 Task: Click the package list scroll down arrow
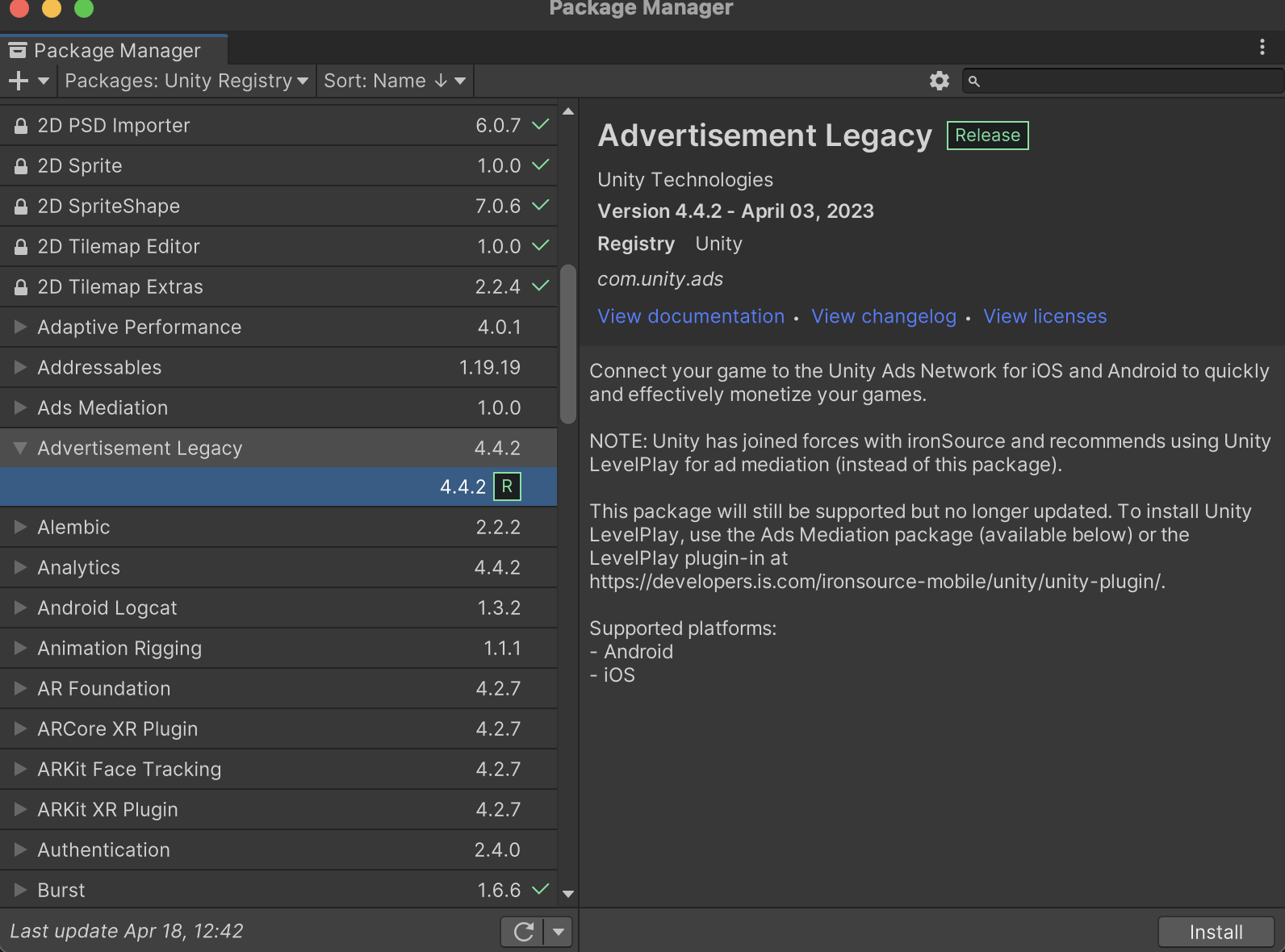tap(568, 894)
